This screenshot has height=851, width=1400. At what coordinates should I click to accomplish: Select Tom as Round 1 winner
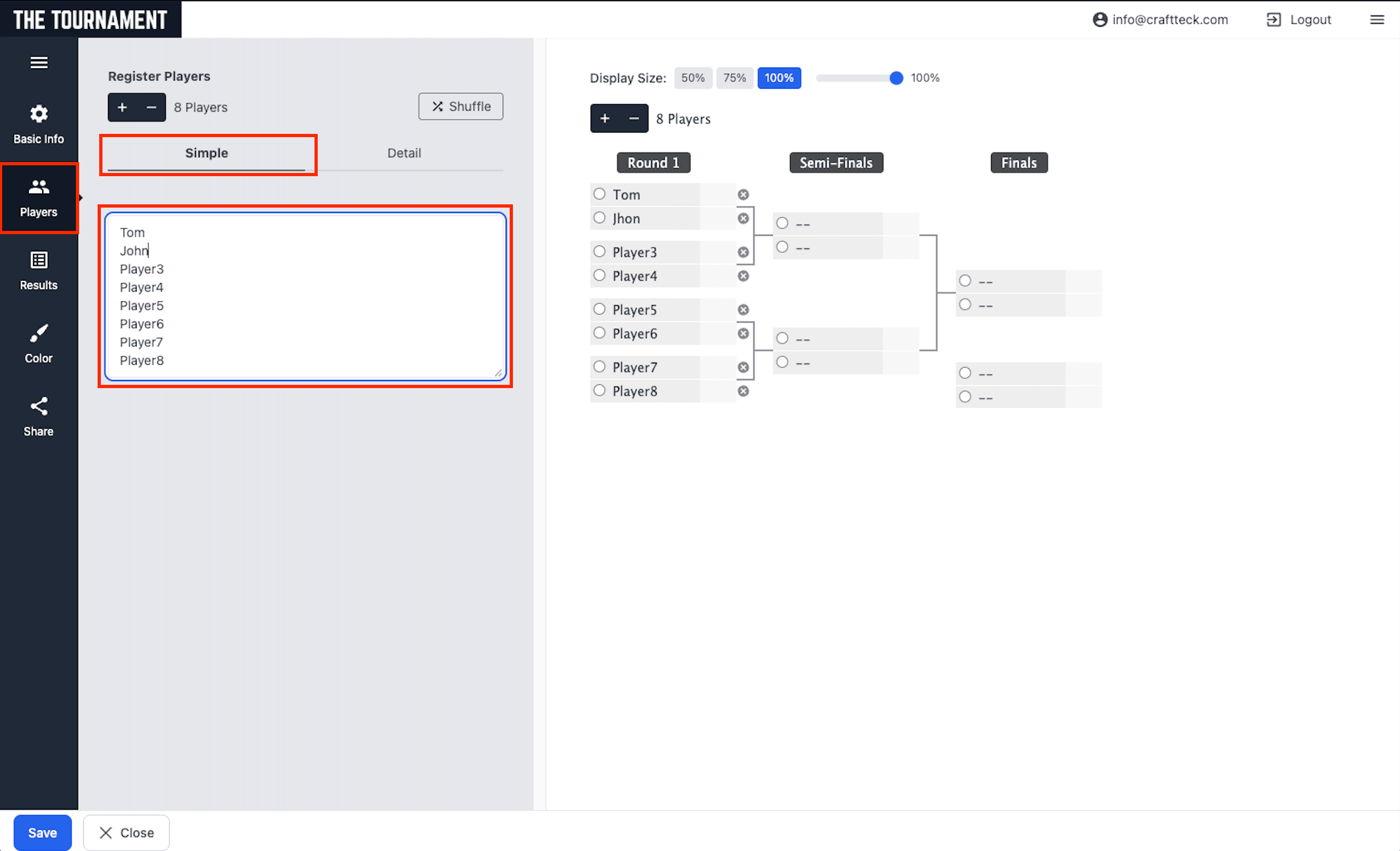(x=600, y=194)
